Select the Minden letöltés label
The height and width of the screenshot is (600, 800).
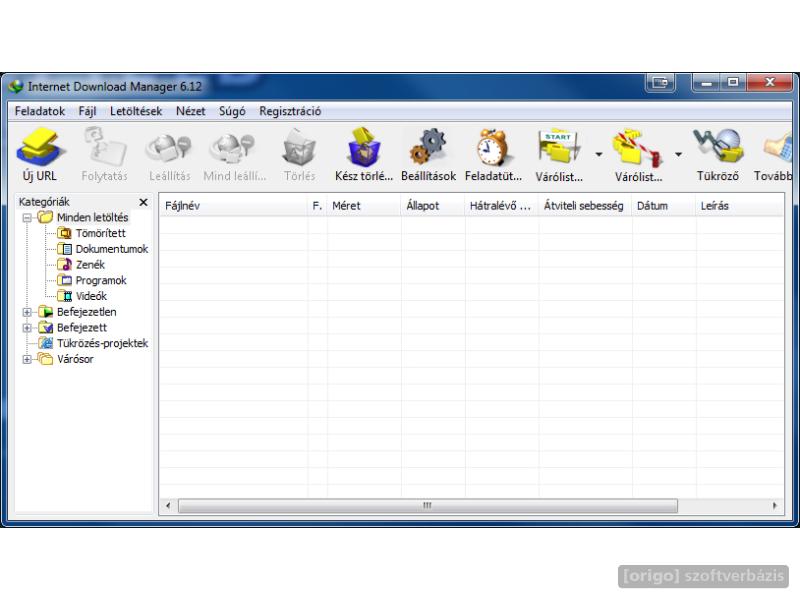[92, 217]
